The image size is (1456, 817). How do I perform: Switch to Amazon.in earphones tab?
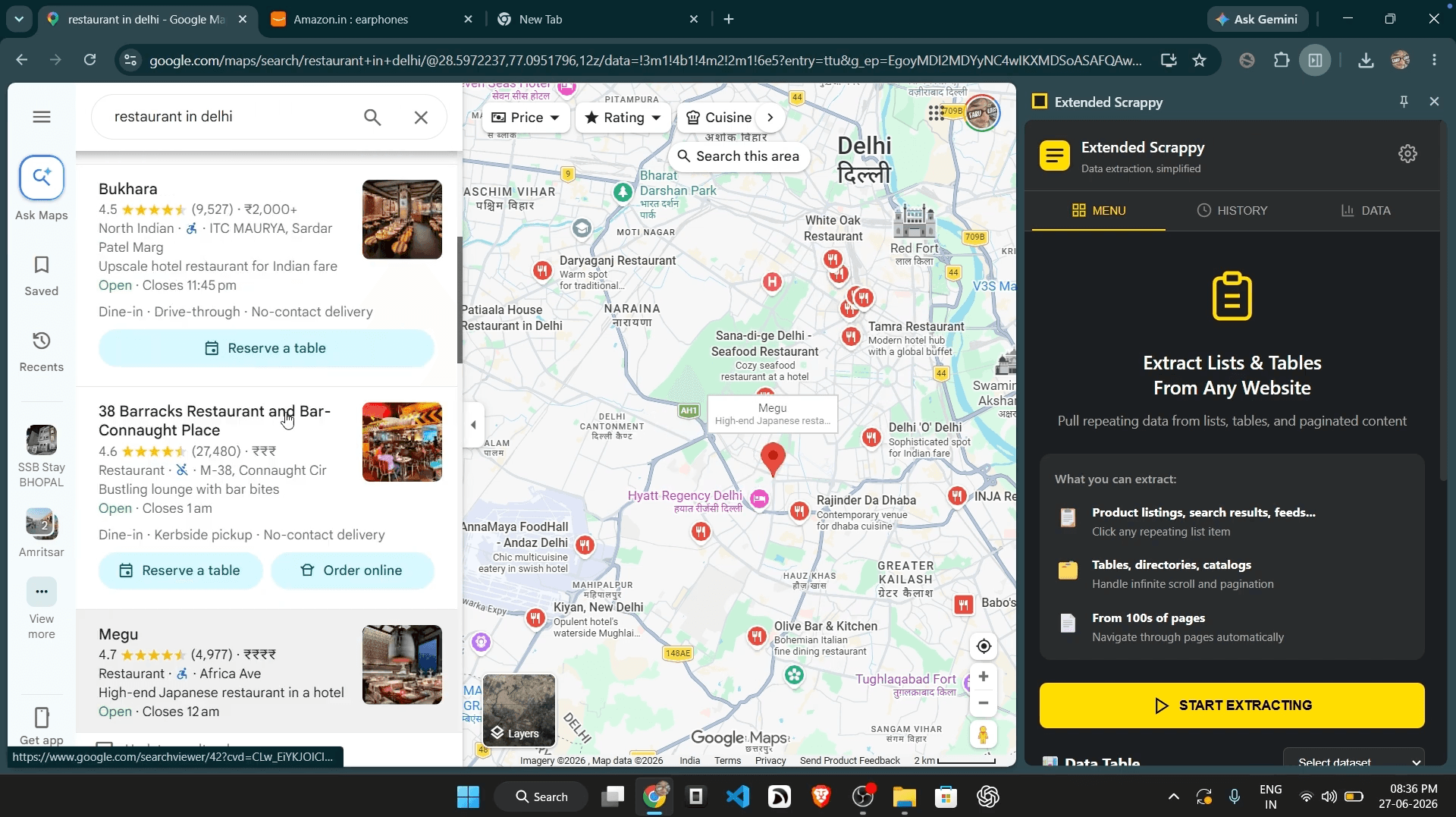[x=372, y=20]
